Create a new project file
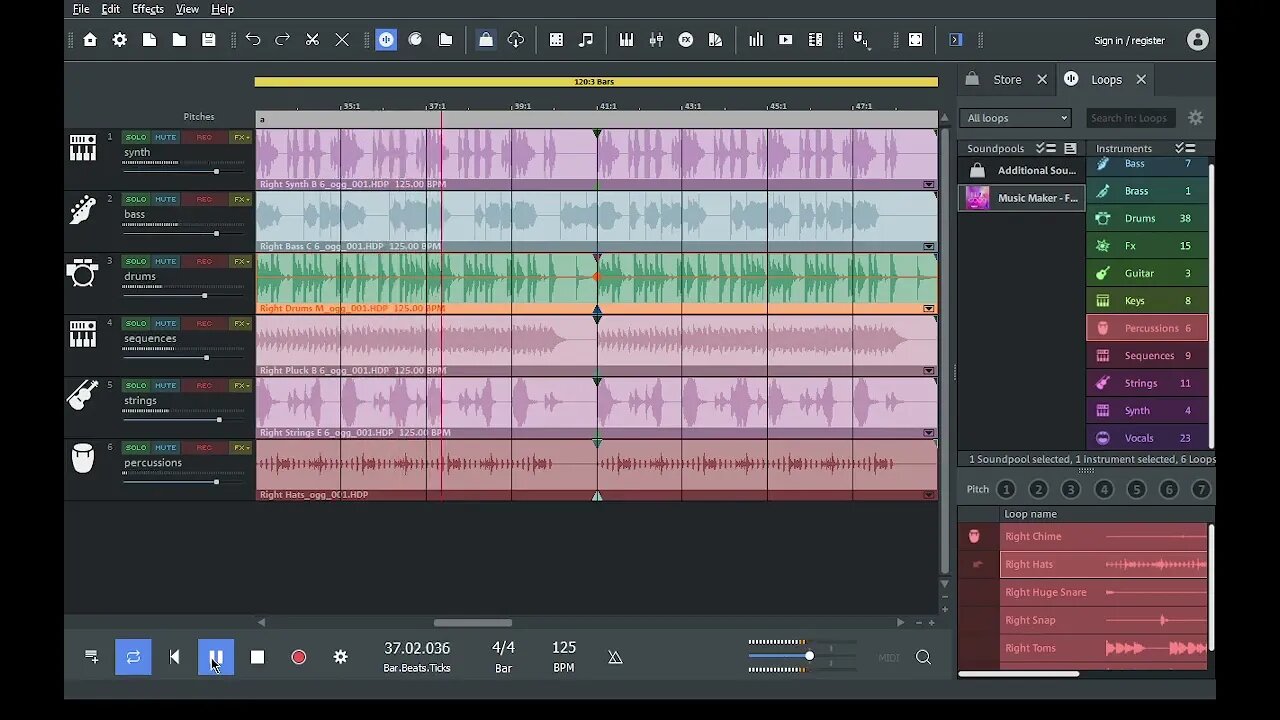The image size is (1280, 720). pyautogui.click(x=149, y=40)
